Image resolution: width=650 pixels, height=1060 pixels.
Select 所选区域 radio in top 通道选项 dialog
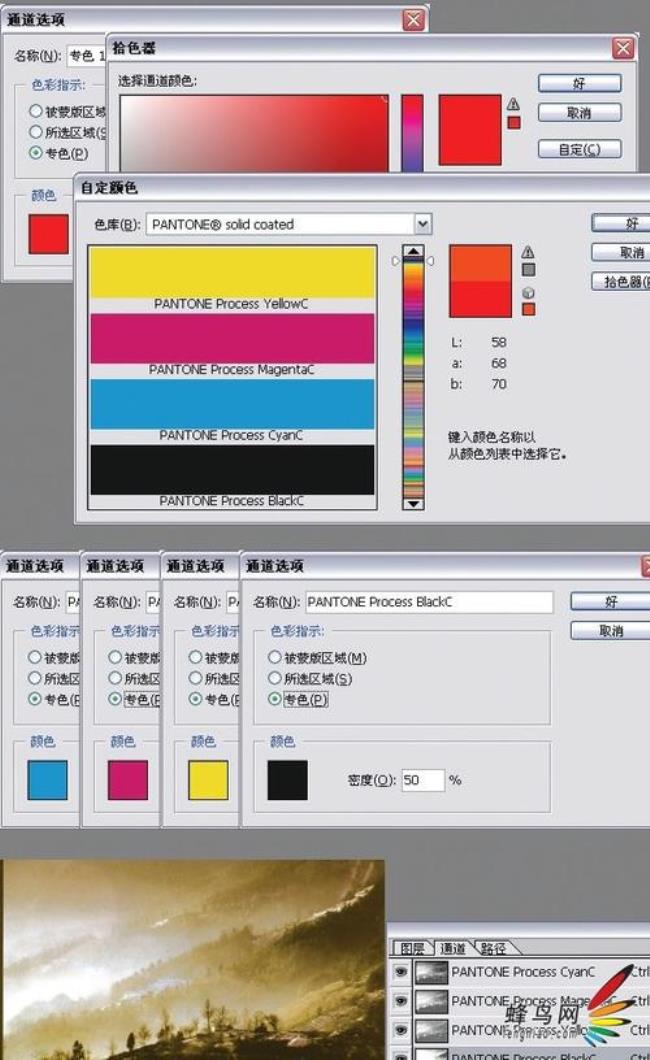pos(36,132)
